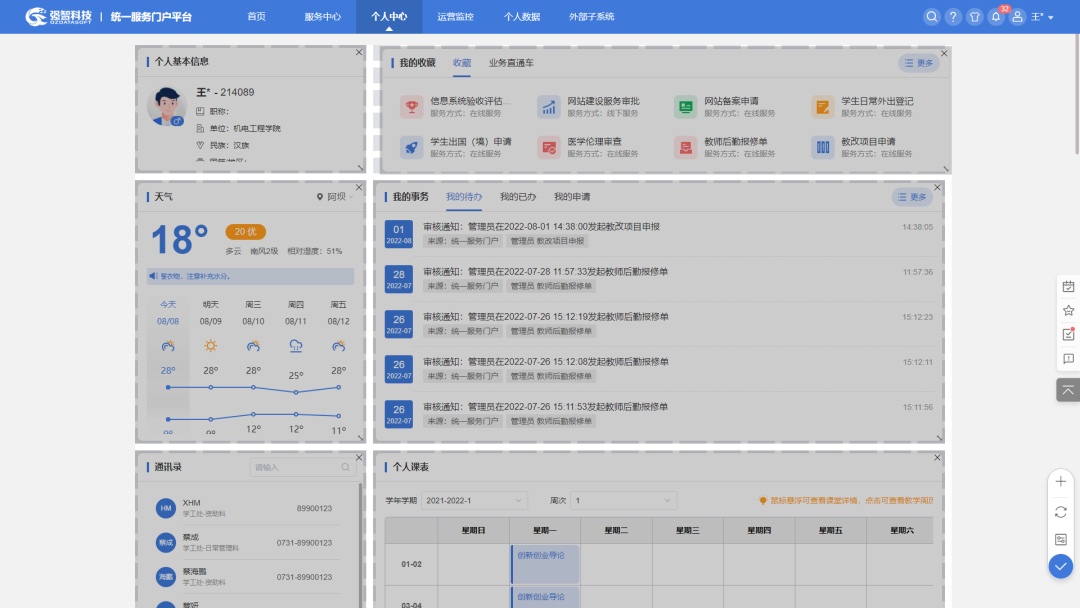Image resolution: width=1080 pixels, height=608 pixels.
Task: Click the plus add-widget floating icon
Action: (1060, 481)
